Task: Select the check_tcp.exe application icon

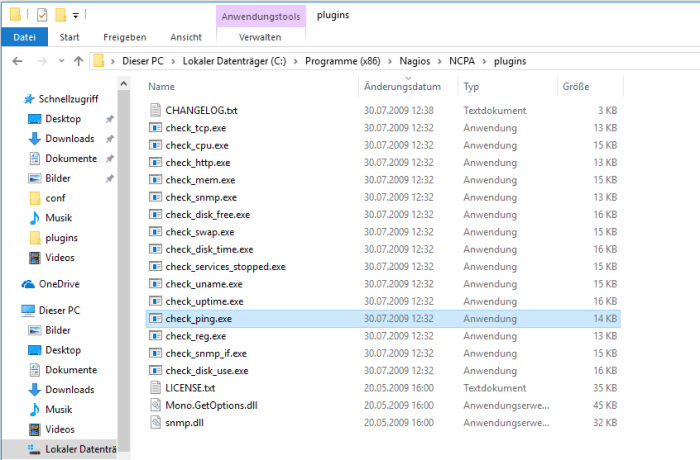Action: [155, 128]
